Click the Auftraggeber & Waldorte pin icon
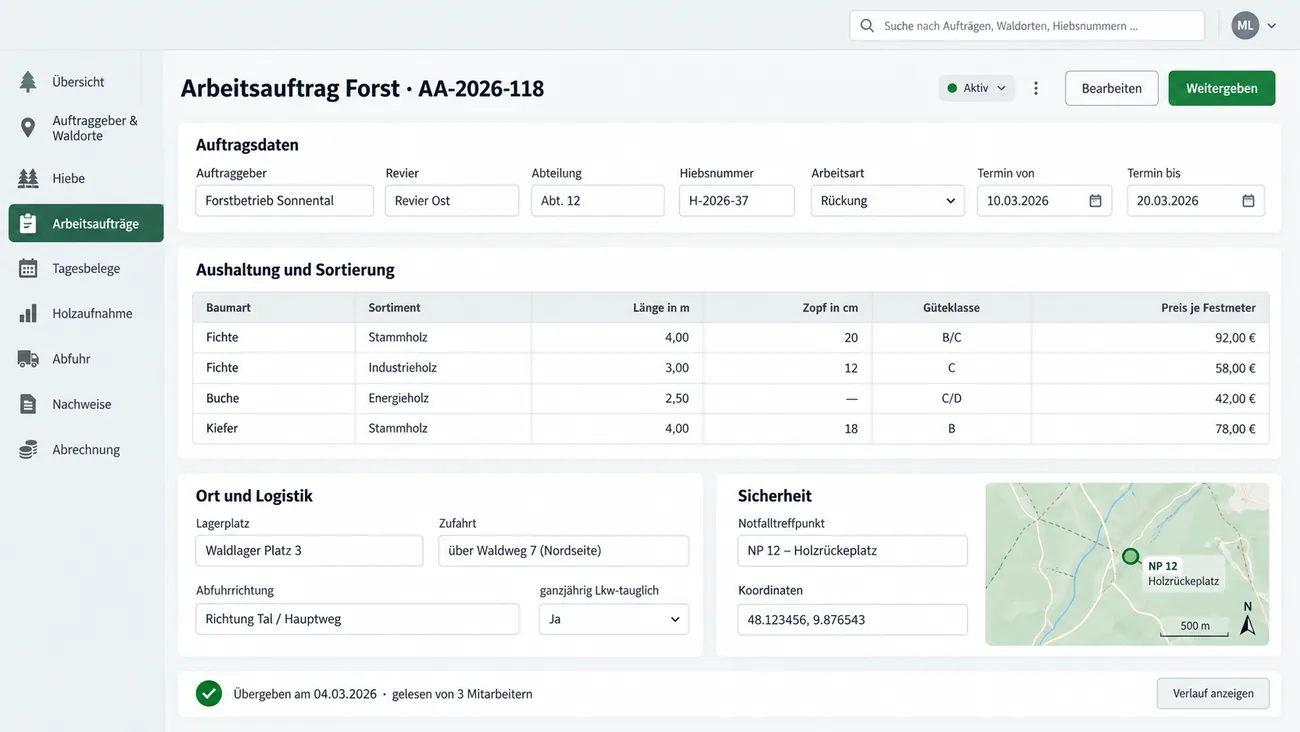The width and height of the screenshot is (1300, 732). (28, 128)
